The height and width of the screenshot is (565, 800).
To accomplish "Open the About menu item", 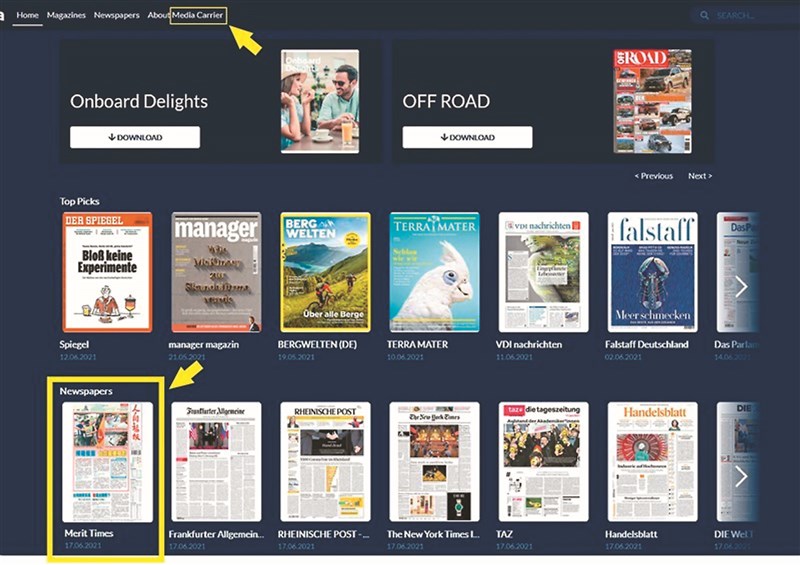I will click(158, 15).
